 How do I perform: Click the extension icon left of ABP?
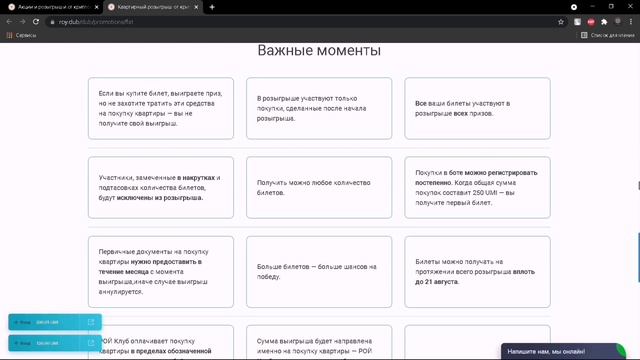pyautogui.click(x=577, y=22)
